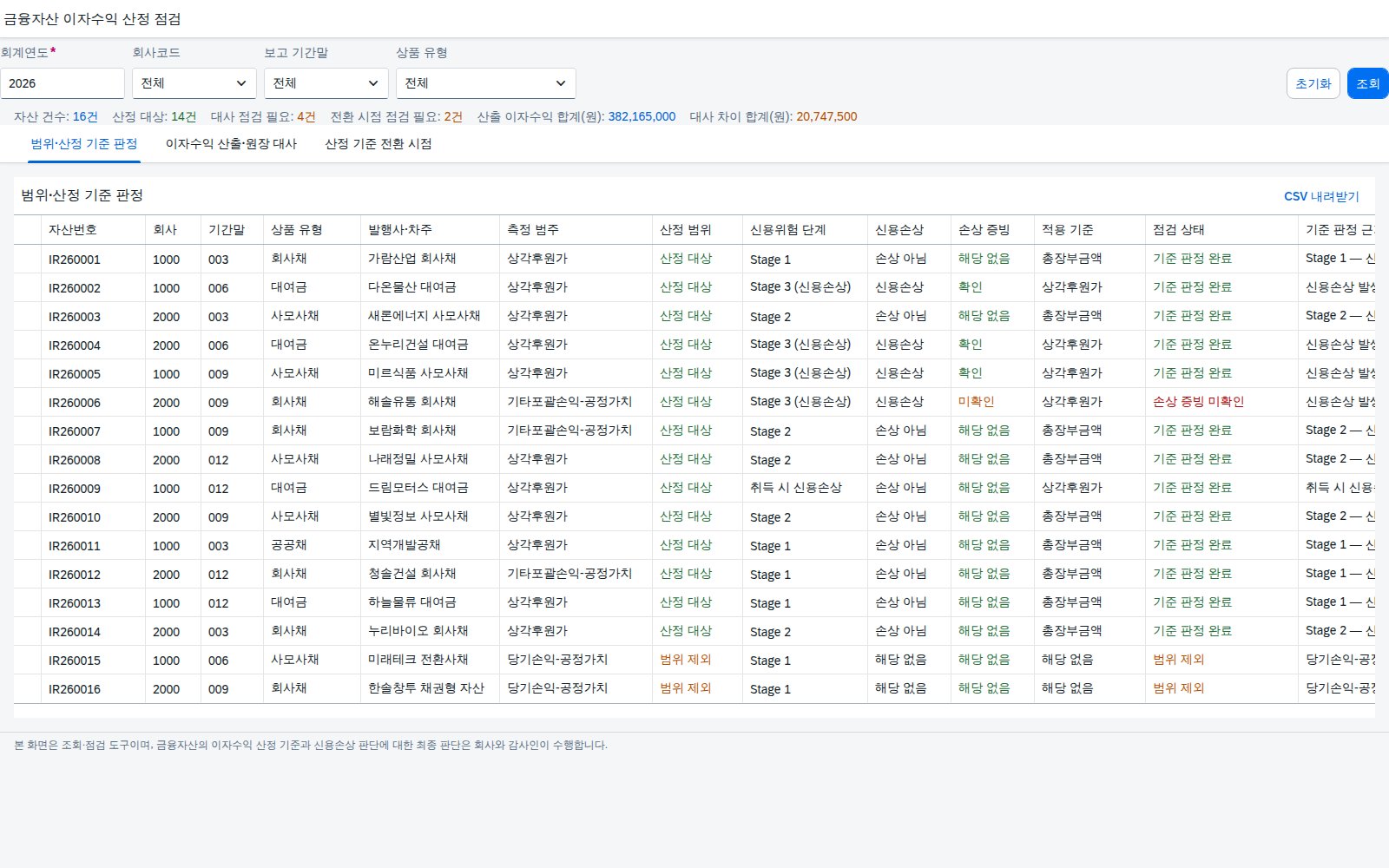Click issuer 다온물산 대여금
Screen dimensions: 1389x868
(412, 287)
